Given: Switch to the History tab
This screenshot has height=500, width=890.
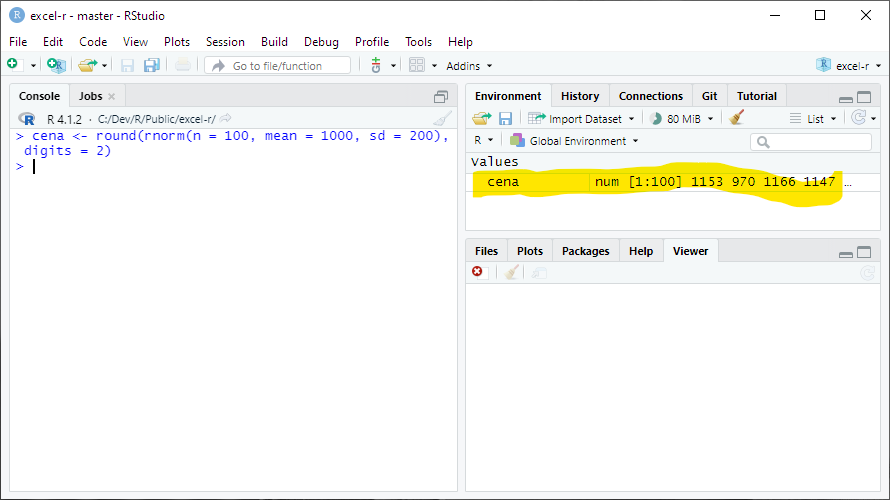Looking at the screenshot, I should 580,96.
